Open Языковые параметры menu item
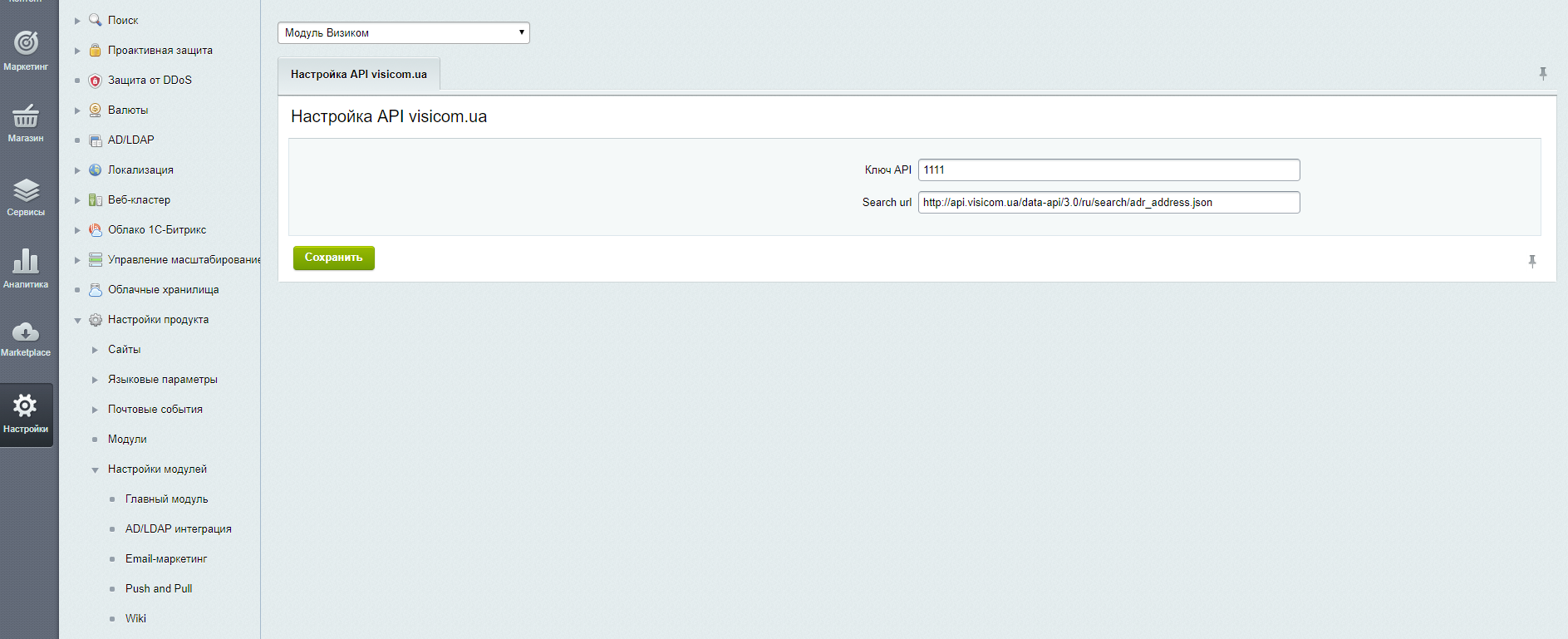The image size is (1568, 639). 163,379
